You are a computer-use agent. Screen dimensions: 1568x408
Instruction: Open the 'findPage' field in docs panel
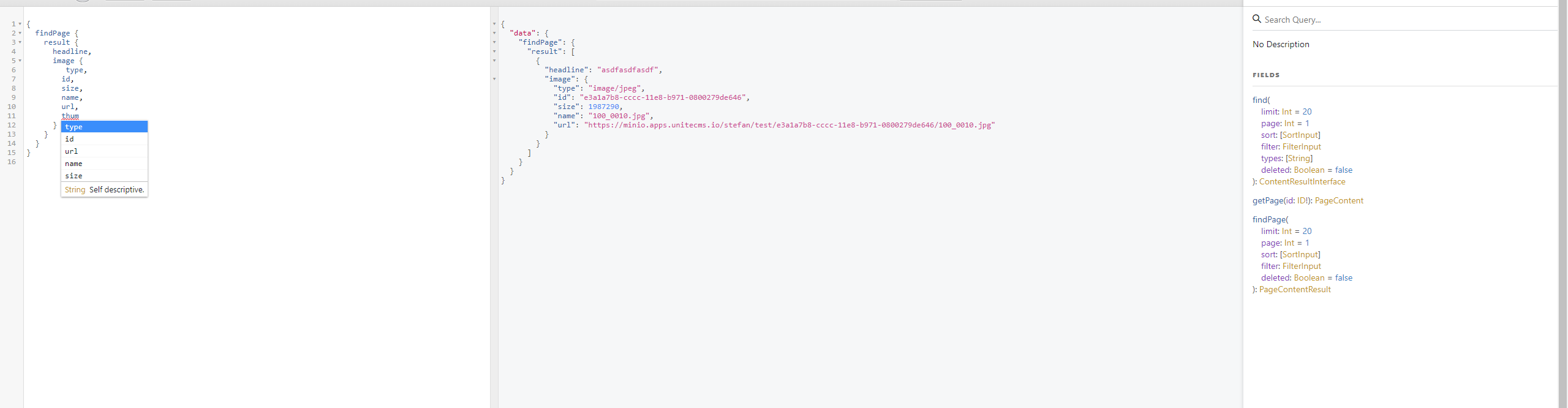point(1268,219)
